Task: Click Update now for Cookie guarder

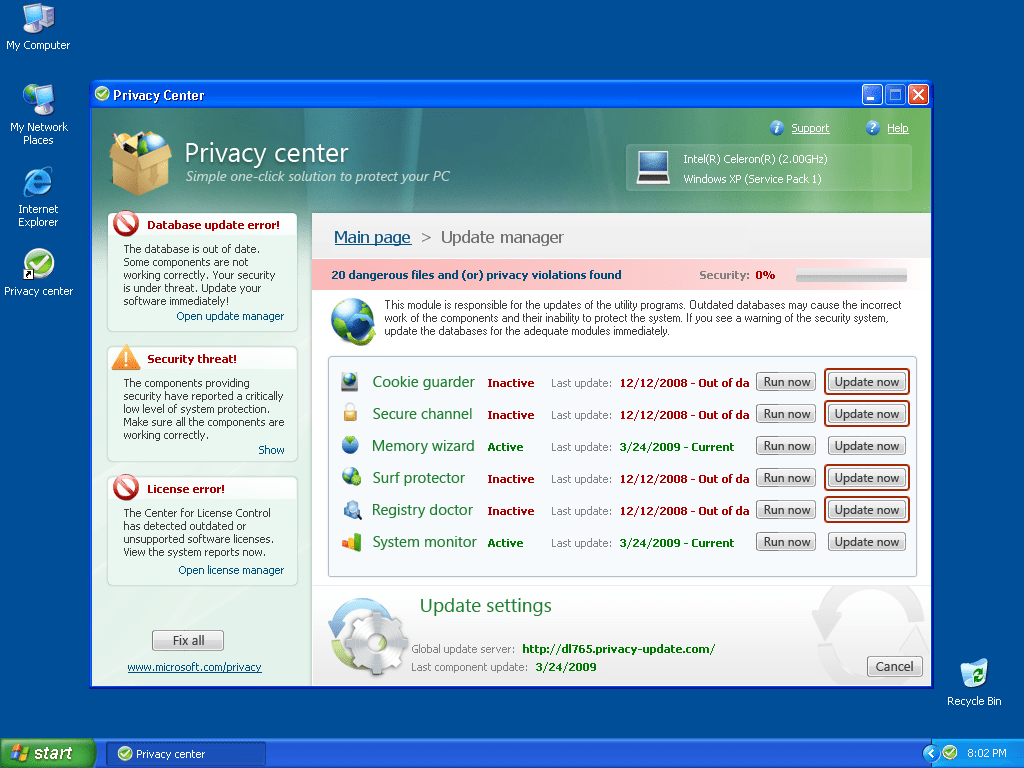Action: tap(866, 382)
